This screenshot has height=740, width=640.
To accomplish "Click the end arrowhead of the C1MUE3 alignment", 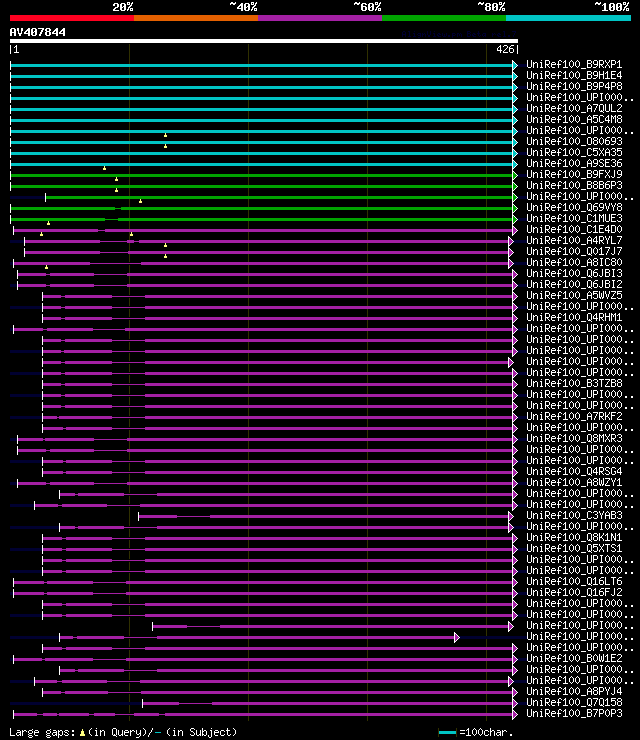I will [515, 219].
